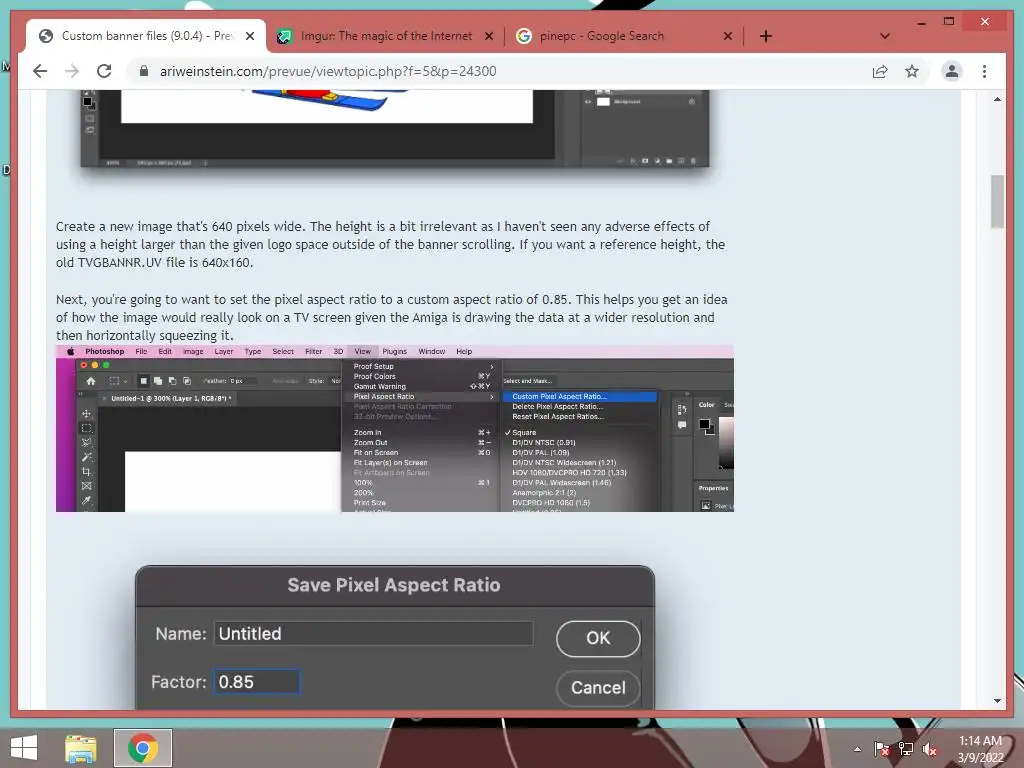
Task: Open the Action Center flag icon
Action: point(881,749)
